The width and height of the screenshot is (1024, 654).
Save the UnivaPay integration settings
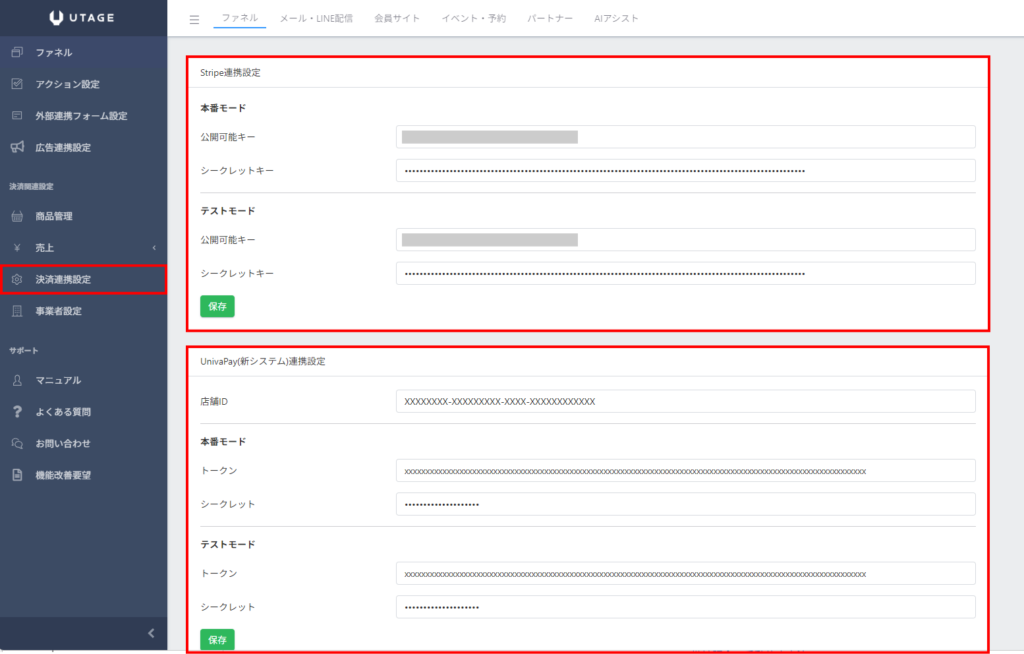[217, 638]
